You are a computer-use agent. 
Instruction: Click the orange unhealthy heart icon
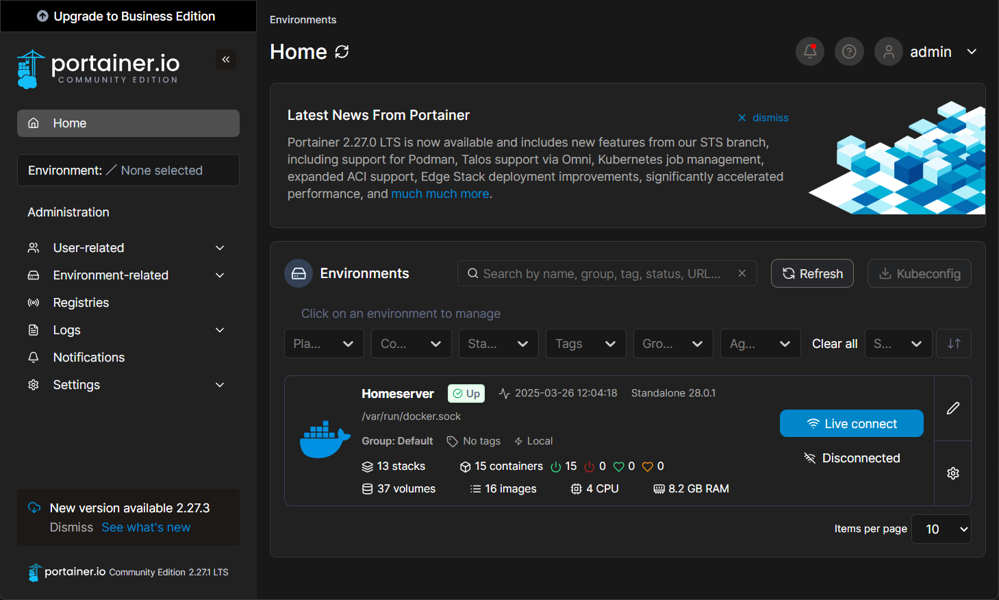pos(647,467)
